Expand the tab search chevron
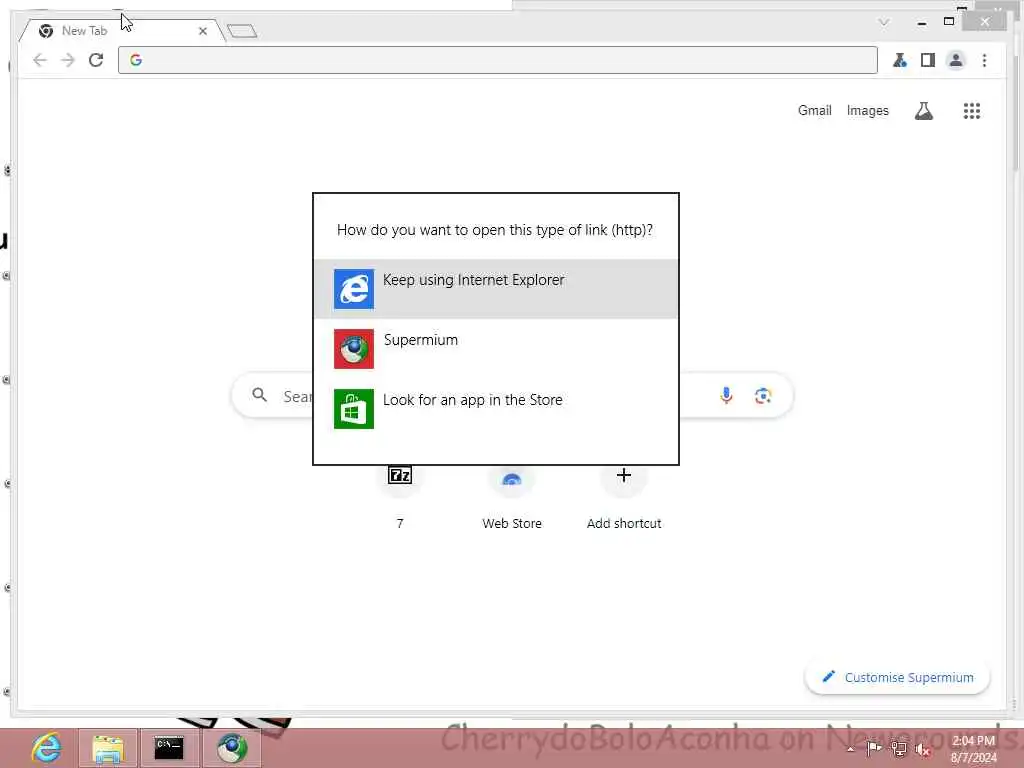Screen dimensions: 1024x768 coord(884,22)
